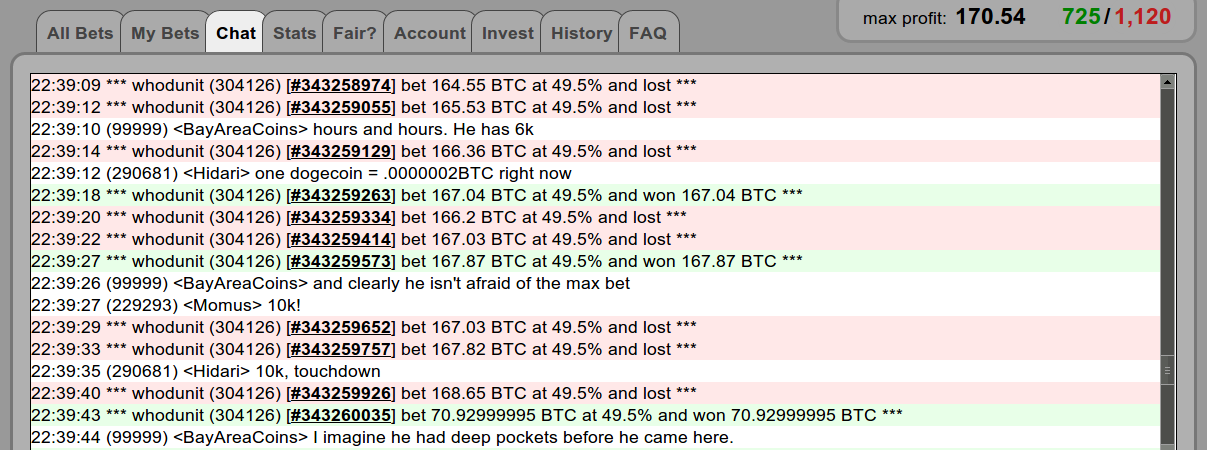Open the Fair? tab
This screenshot has height=450, width=1207.
pyautogui.click(x=354, y=33)
